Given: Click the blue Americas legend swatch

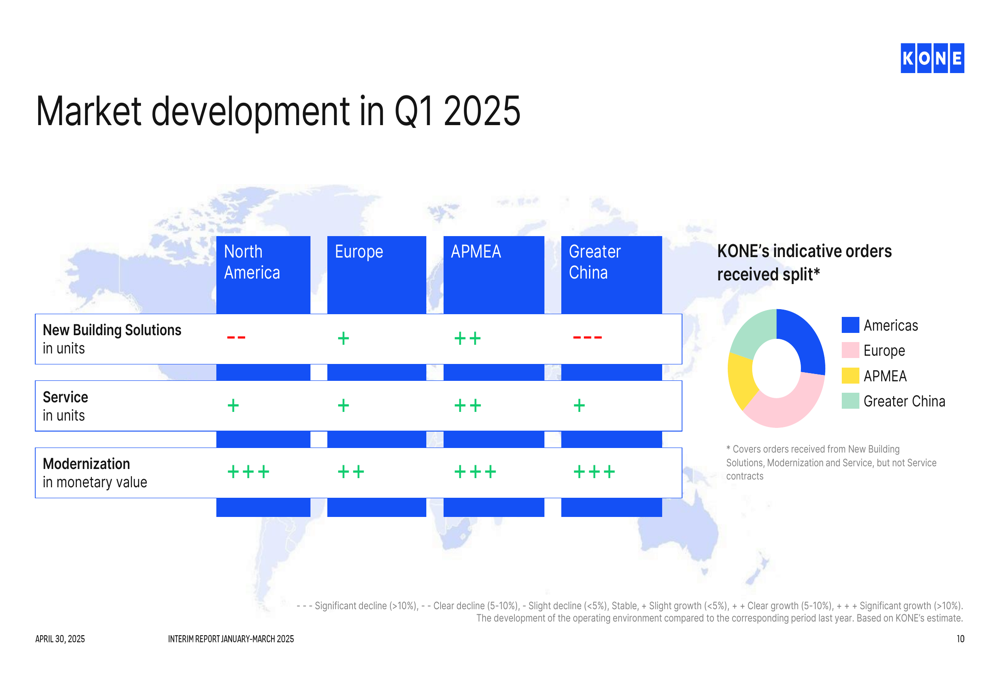Looking at the screenshot, I should (x=850, y=325).
